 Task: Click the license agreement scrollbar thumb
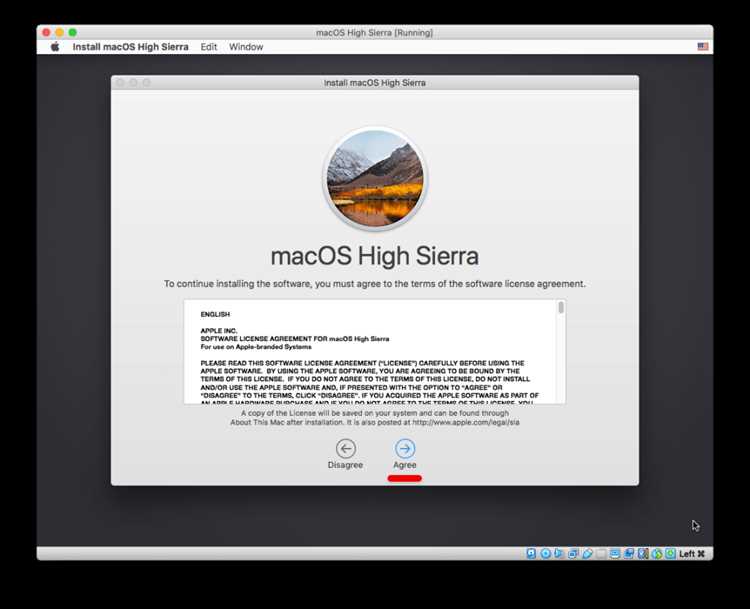pos(561,307)
